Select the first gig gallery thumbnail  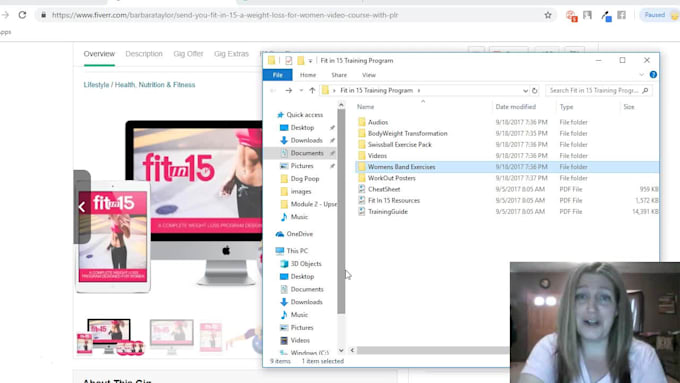110,337
